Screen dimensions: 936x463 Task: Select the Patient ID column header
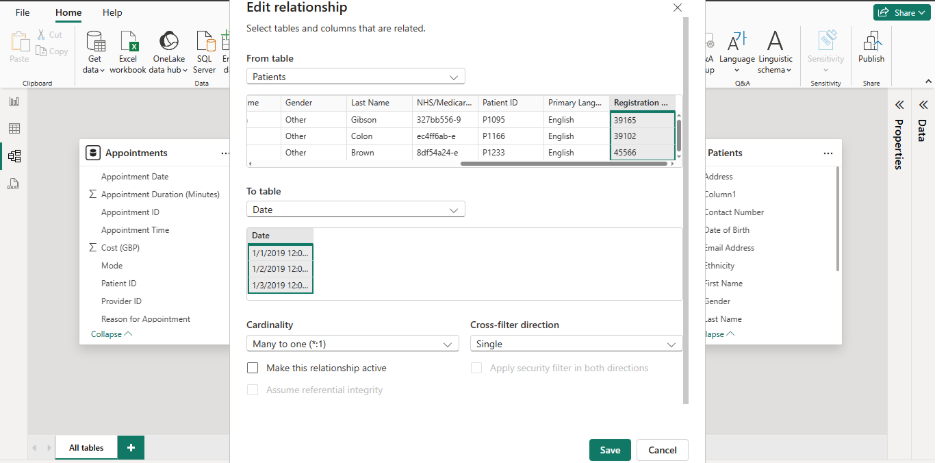510,103
